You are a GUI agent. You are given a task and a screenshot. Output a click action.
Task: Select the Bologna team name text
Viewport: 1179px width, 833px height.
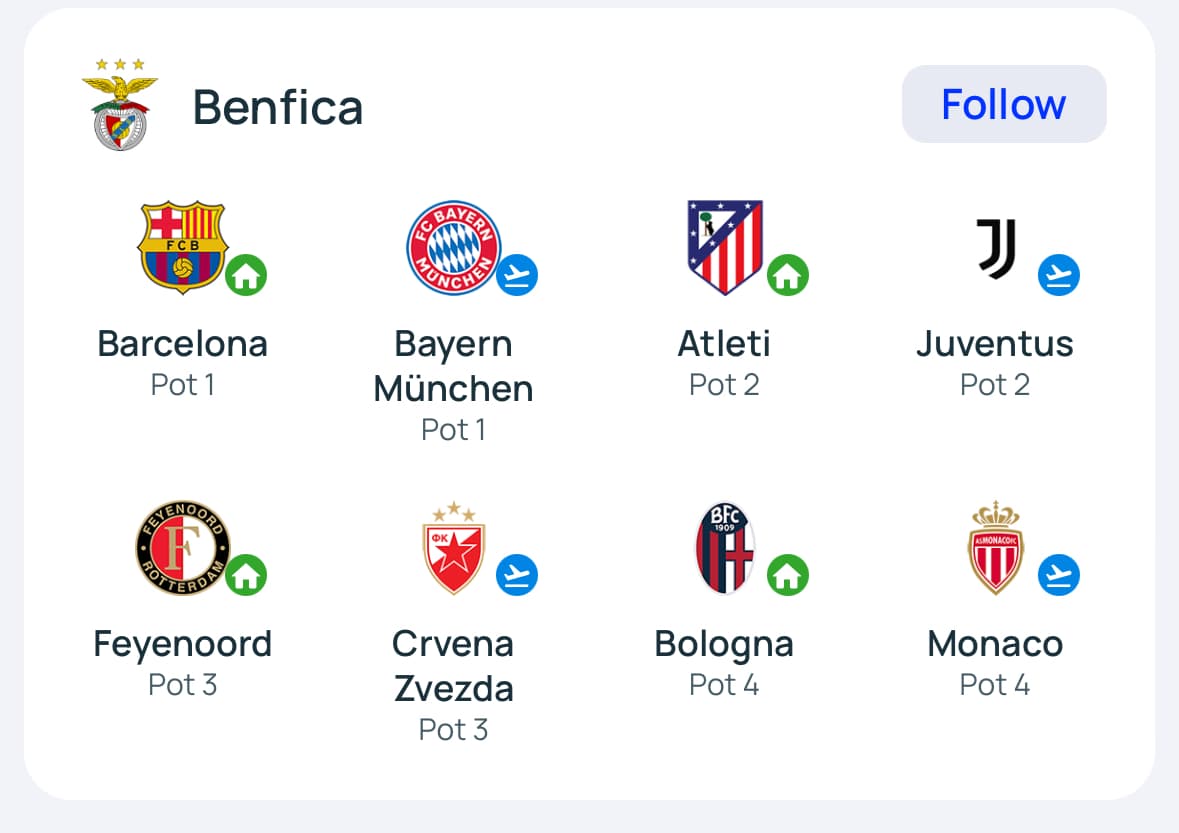tap(724, 644)
